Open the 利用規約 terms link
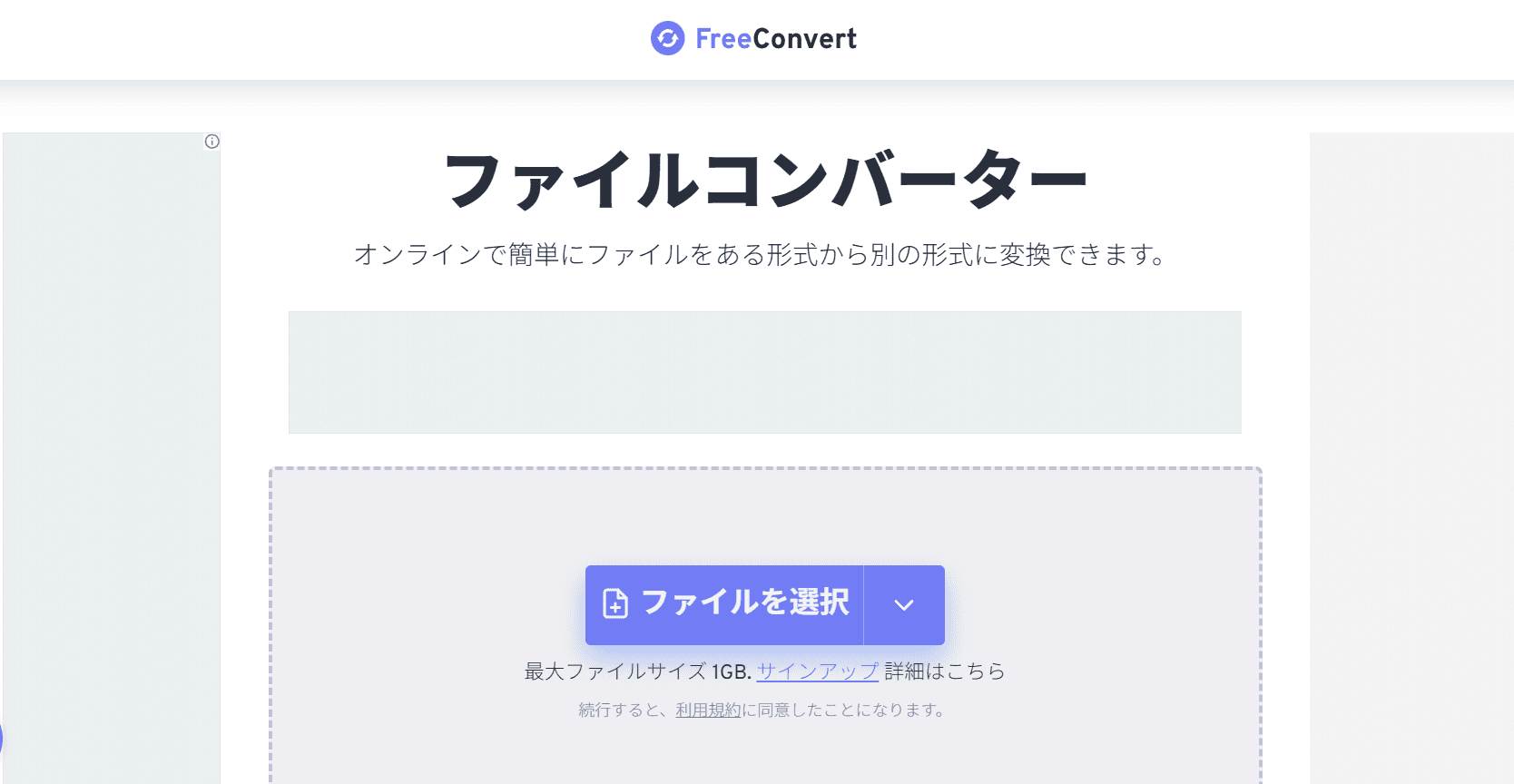The height and width of the screenshot is (784, 1514). (708, 710)
